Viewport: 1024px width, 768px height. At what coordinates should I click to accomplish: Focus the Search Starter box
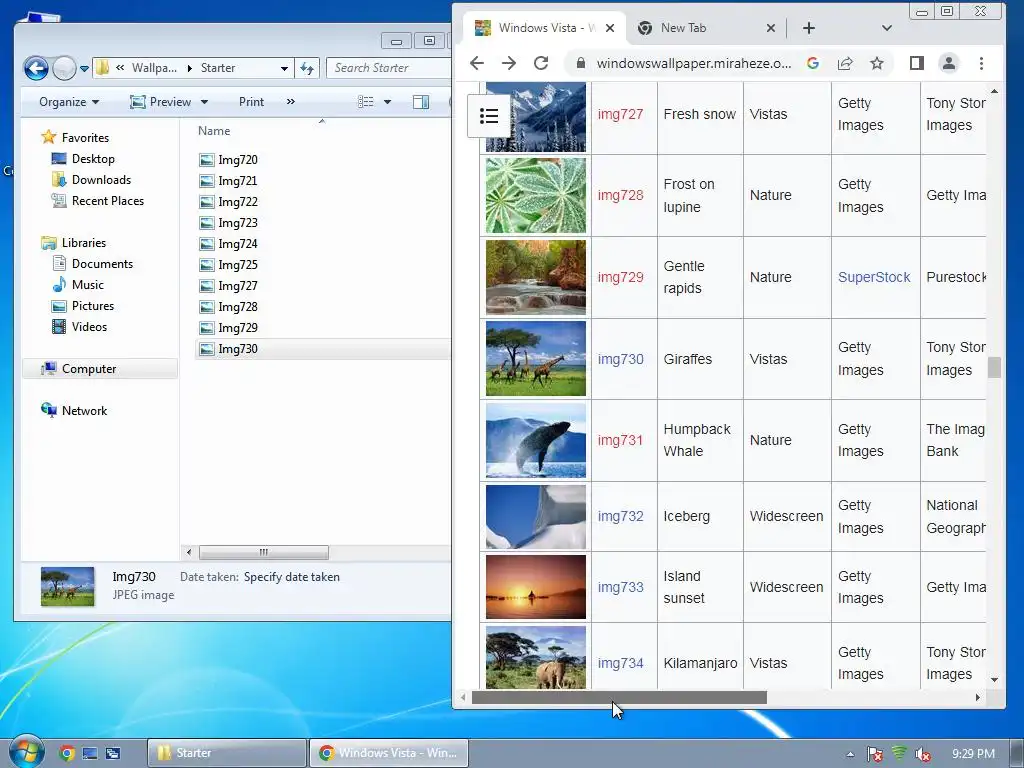coord(389,68)
